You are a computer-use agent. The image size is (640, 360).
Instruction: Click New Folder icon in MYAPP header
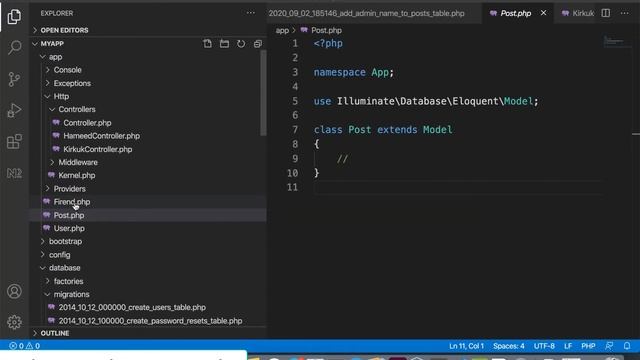click(x=224, y=44)
